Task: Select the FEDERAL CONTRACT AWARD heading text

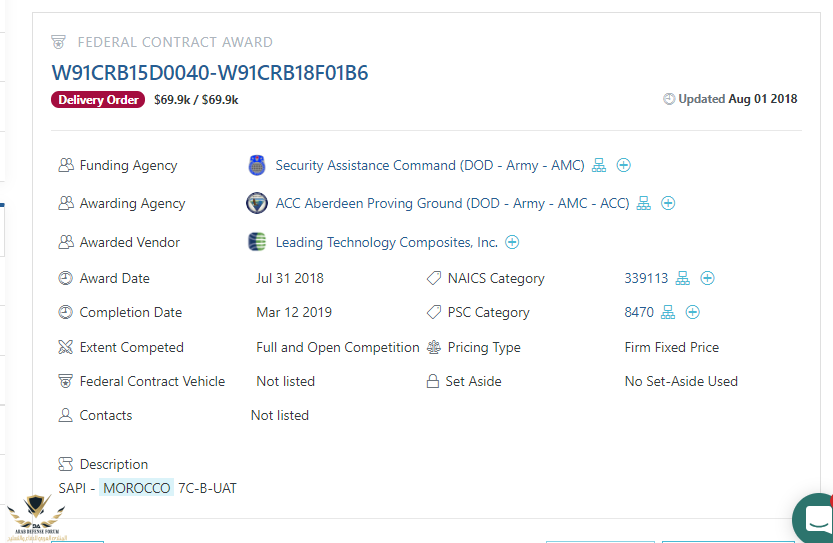Action: (x=175, y=42)
